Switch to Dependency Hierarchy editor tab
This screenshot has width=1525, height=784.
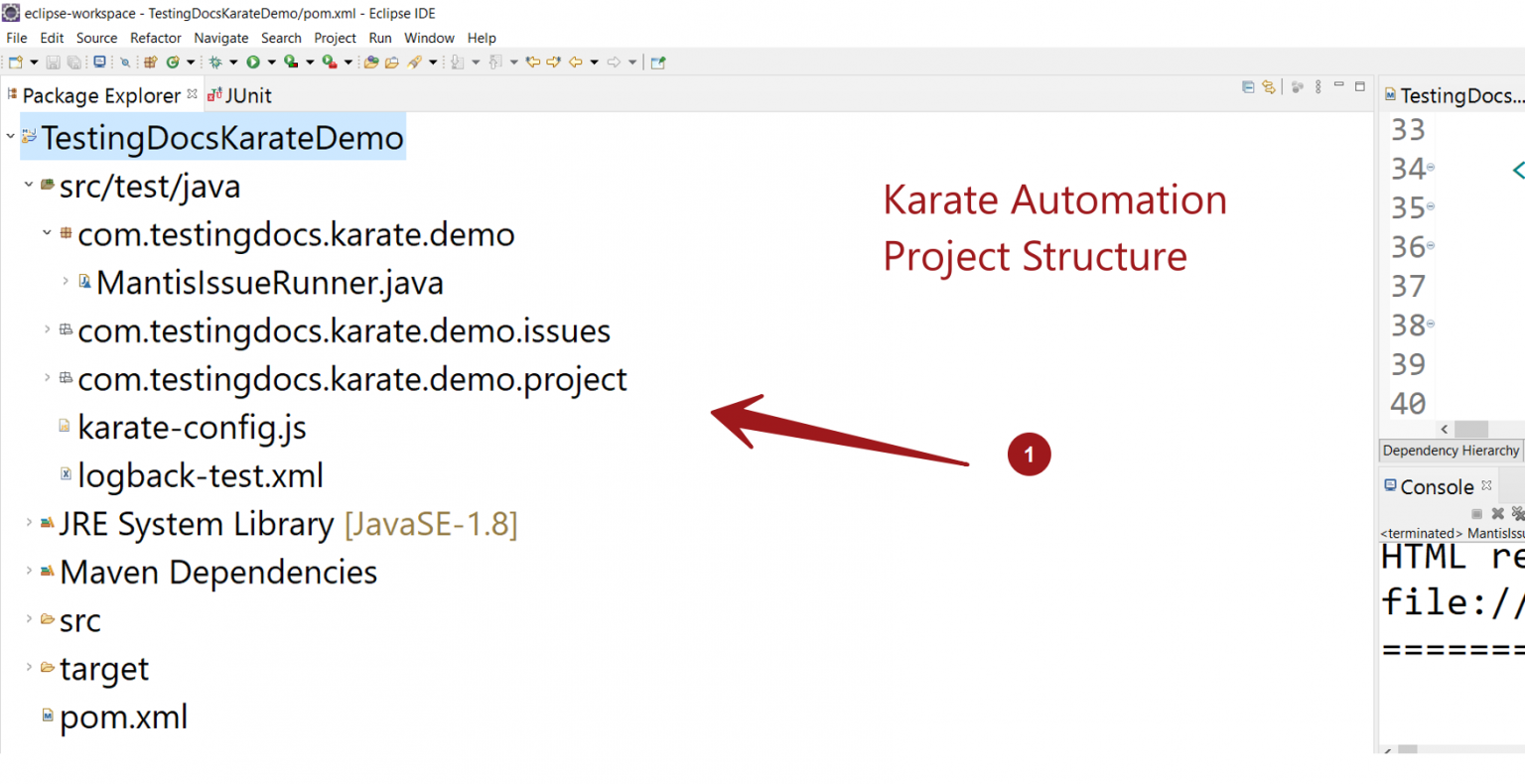[1450, 451]
